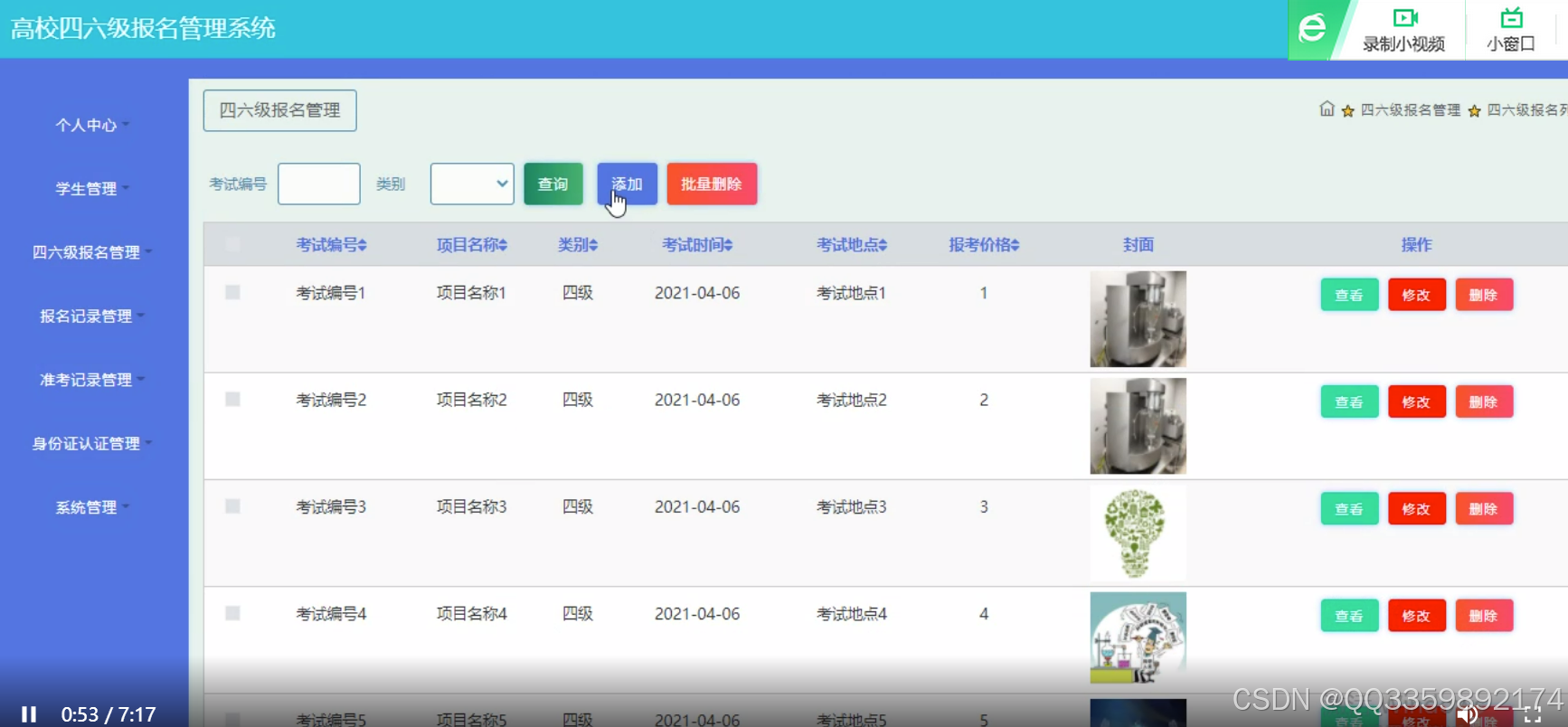Image resolution: width=1568 pixels, height=727 pixels.
Task: Delete the 考试编号2 row
Action: coord(1483,401)
